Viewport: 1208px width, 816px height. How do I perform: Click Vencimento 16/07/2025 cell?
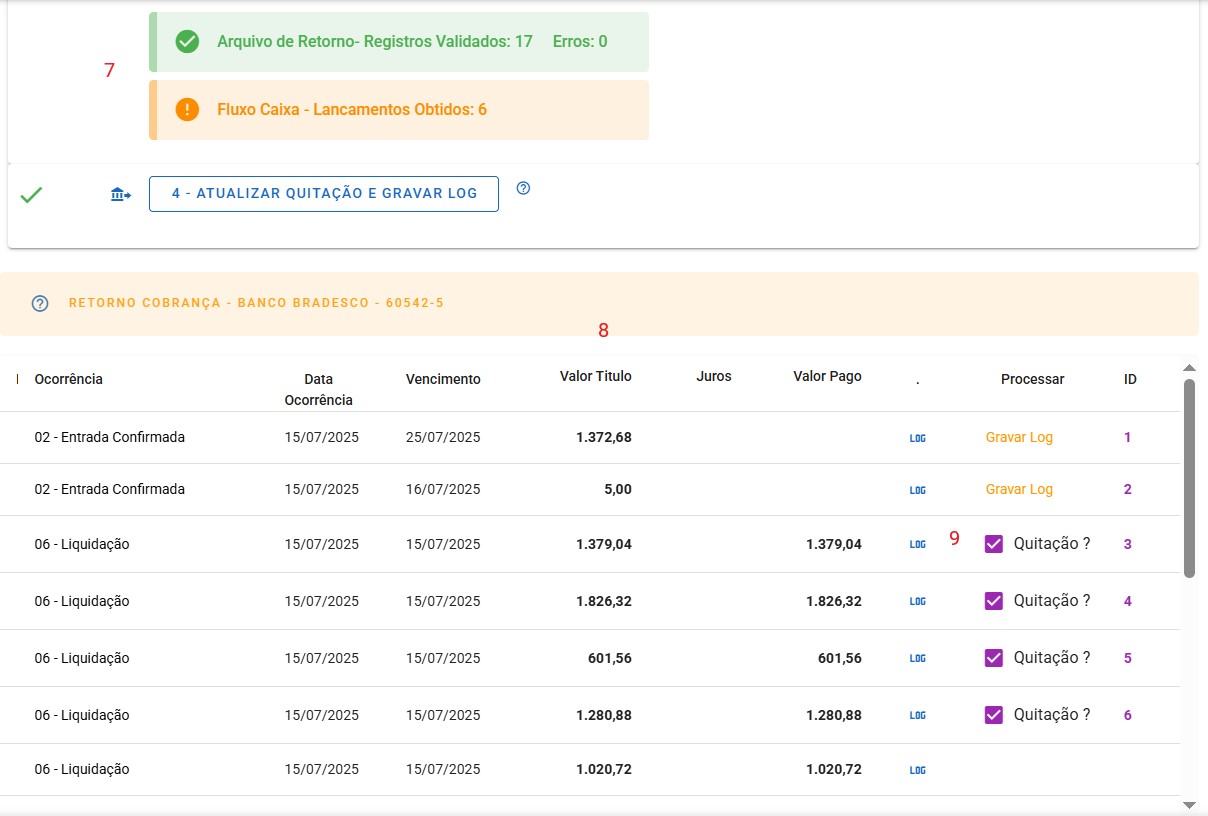pos(443,489)
